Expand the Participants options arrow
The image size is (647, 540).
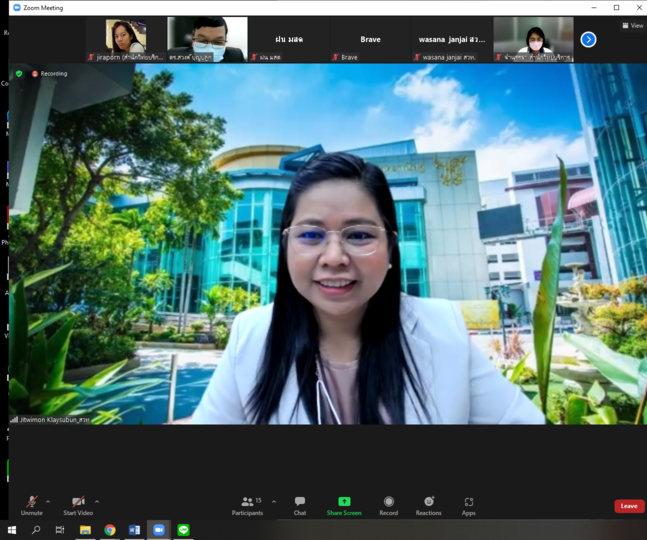coord(273,502)
